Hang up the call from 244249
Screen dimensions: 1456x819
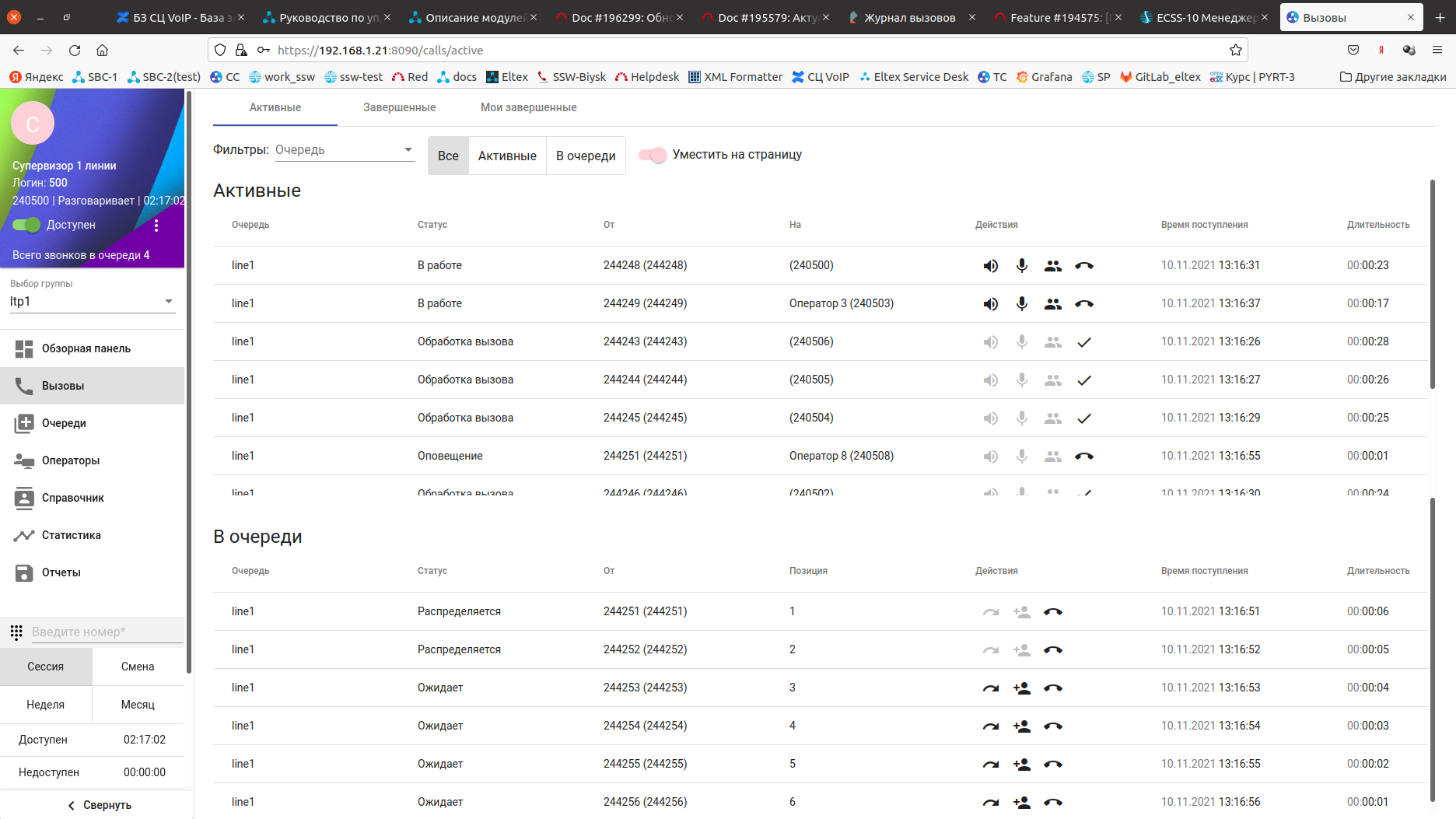click(1084, 304)
